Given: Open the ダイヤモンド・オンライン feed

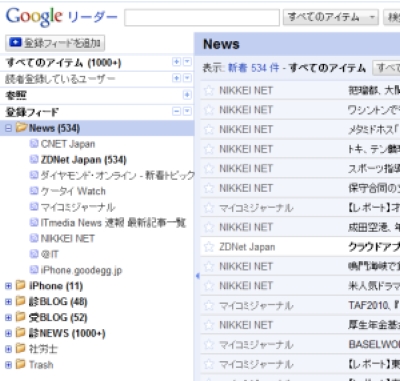Looking at the screenshot, I should (117, 175).
